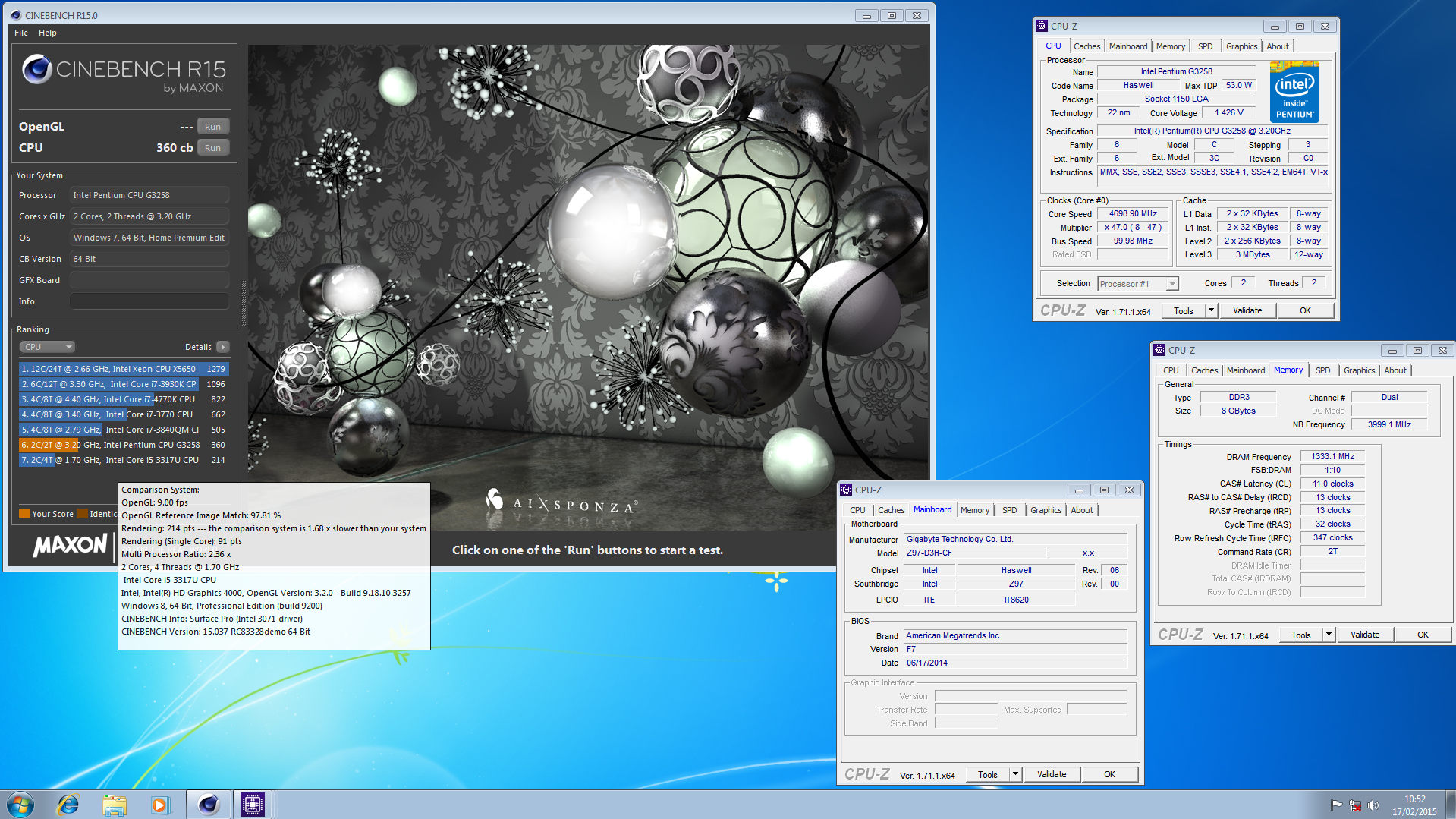Click Mainboard CPU-Z window title icon
This screenshot has width=1456, height=819.
click(x=847, y=490)
